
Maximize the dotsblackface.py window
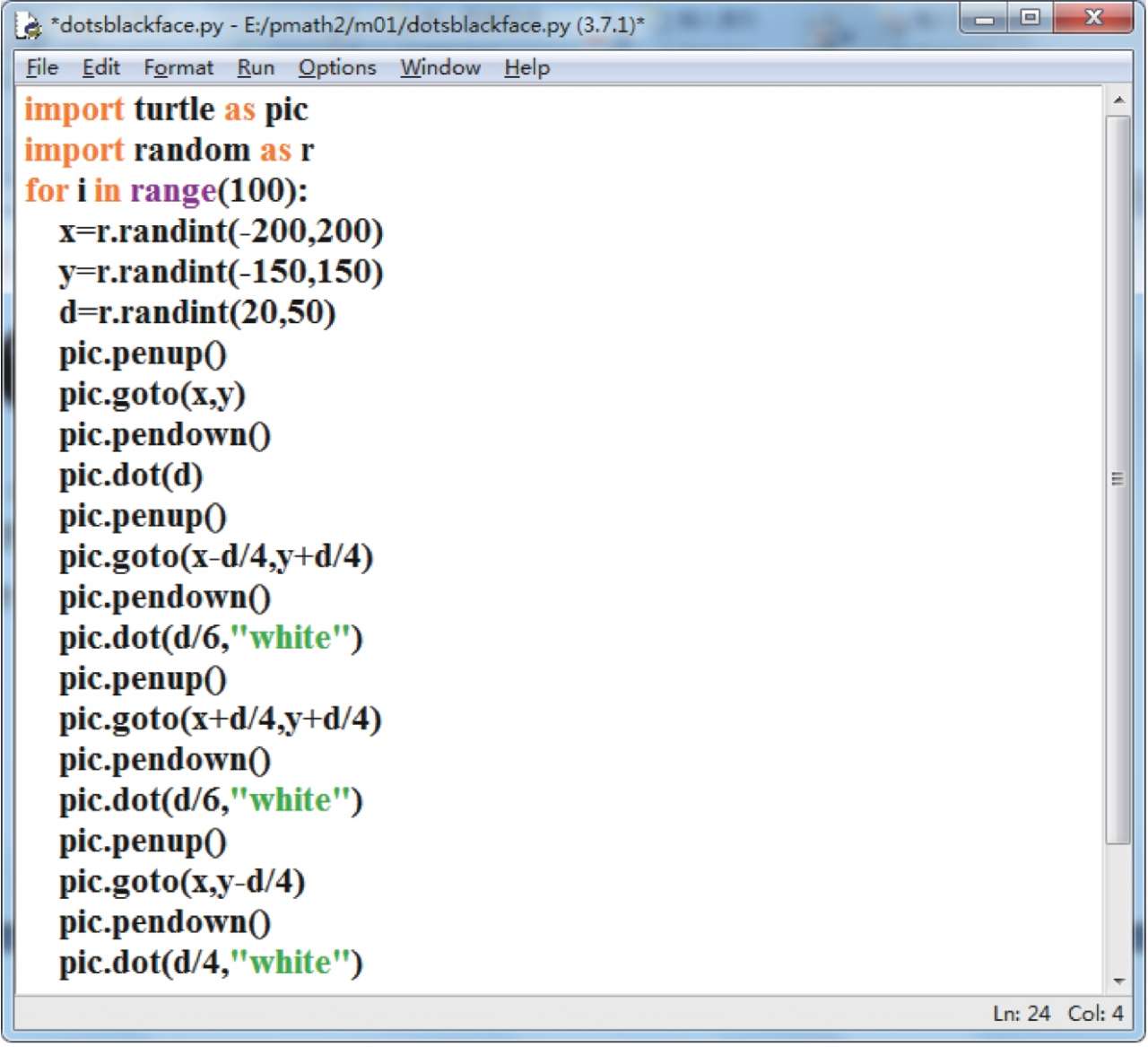1031,18
